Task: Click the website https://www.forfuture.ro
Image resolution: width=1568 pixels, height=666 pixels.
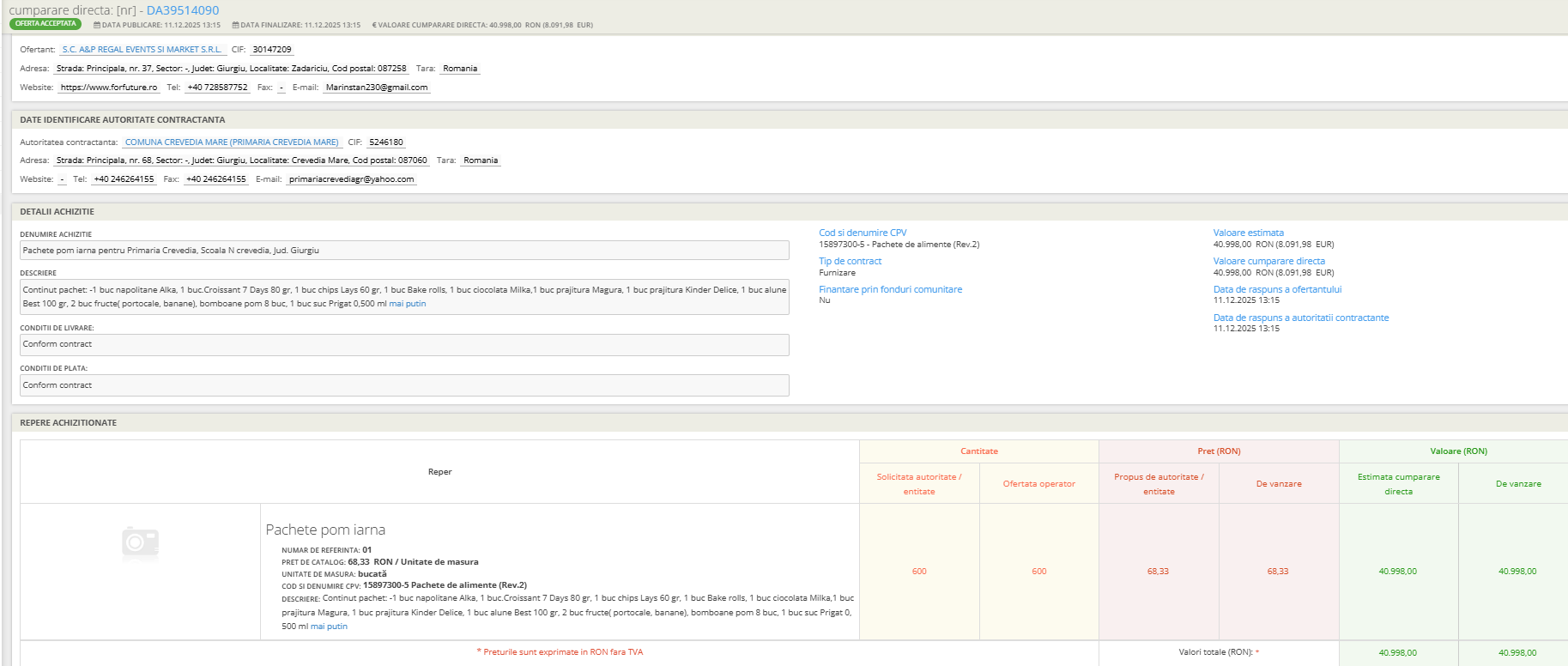Action: [109, 88]
